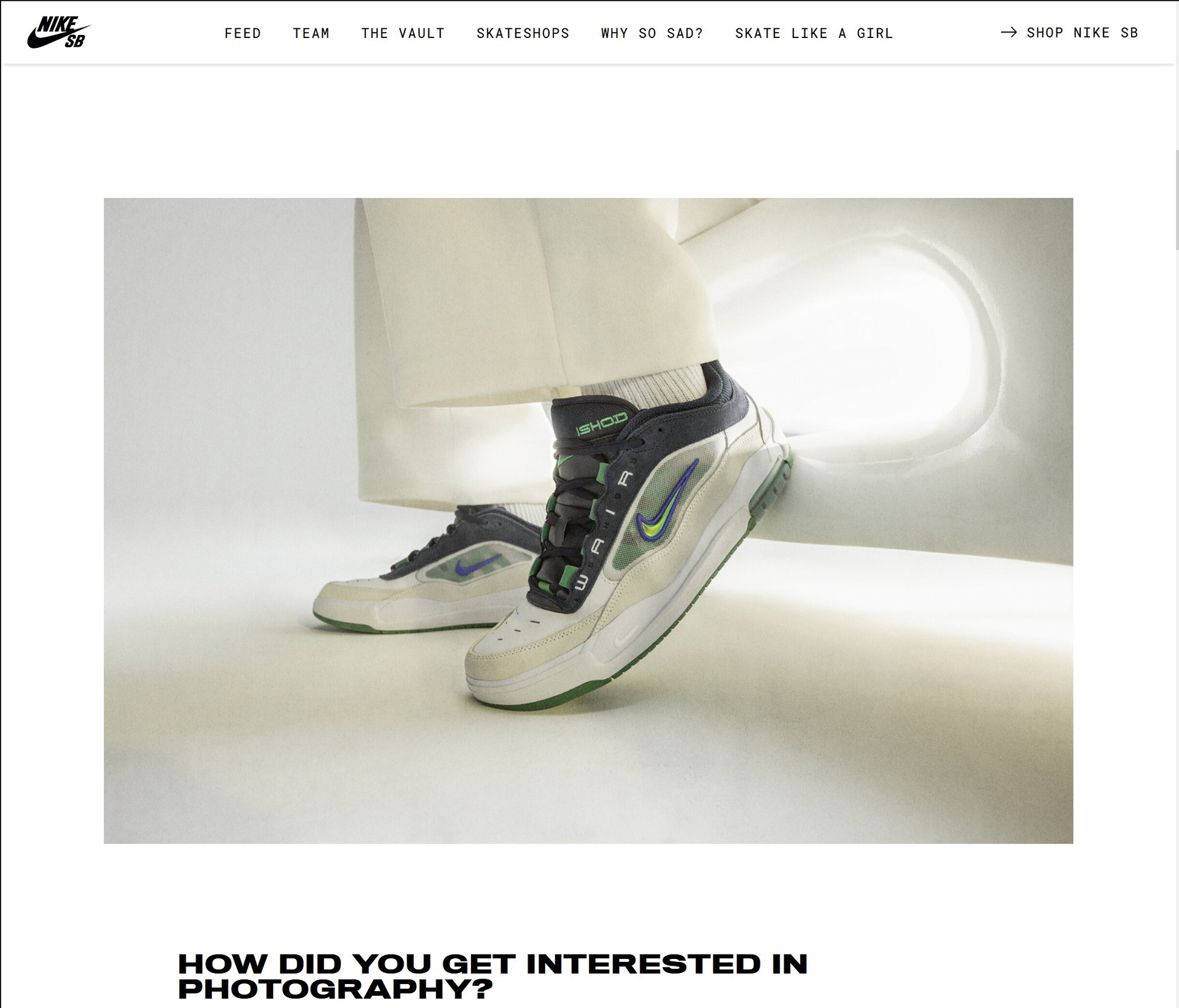This screenshot has height=1008, width=1179.
Task: Open the WHY SO SAD? page
Action: [652, 33]
